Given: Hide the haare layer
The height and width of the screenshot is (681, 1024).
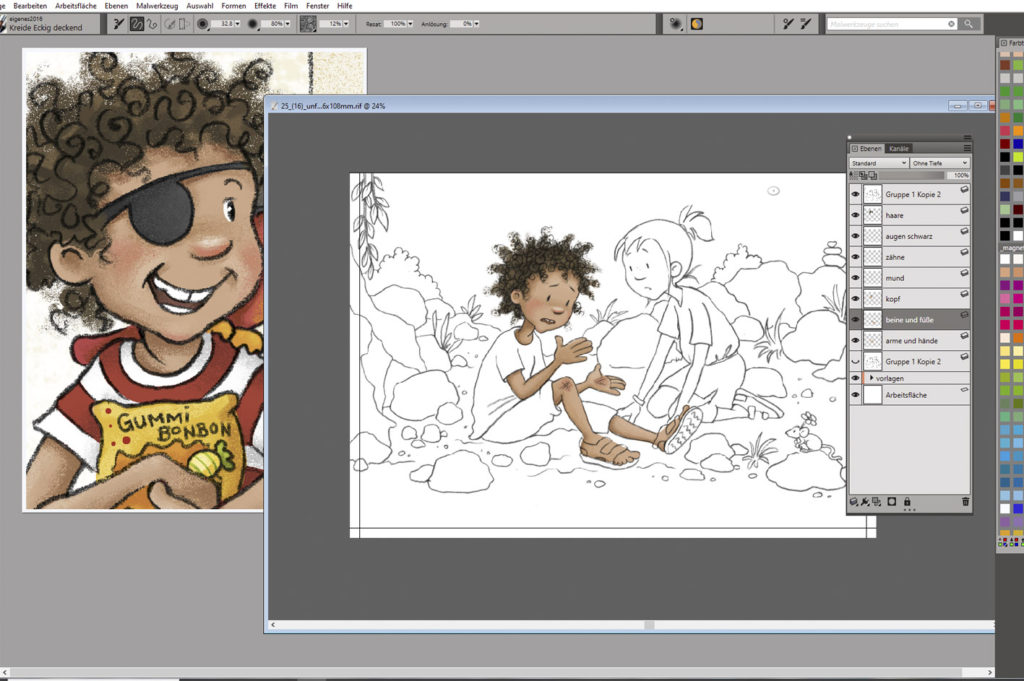Looking at the screenshot, I should (x=855, y=214).
